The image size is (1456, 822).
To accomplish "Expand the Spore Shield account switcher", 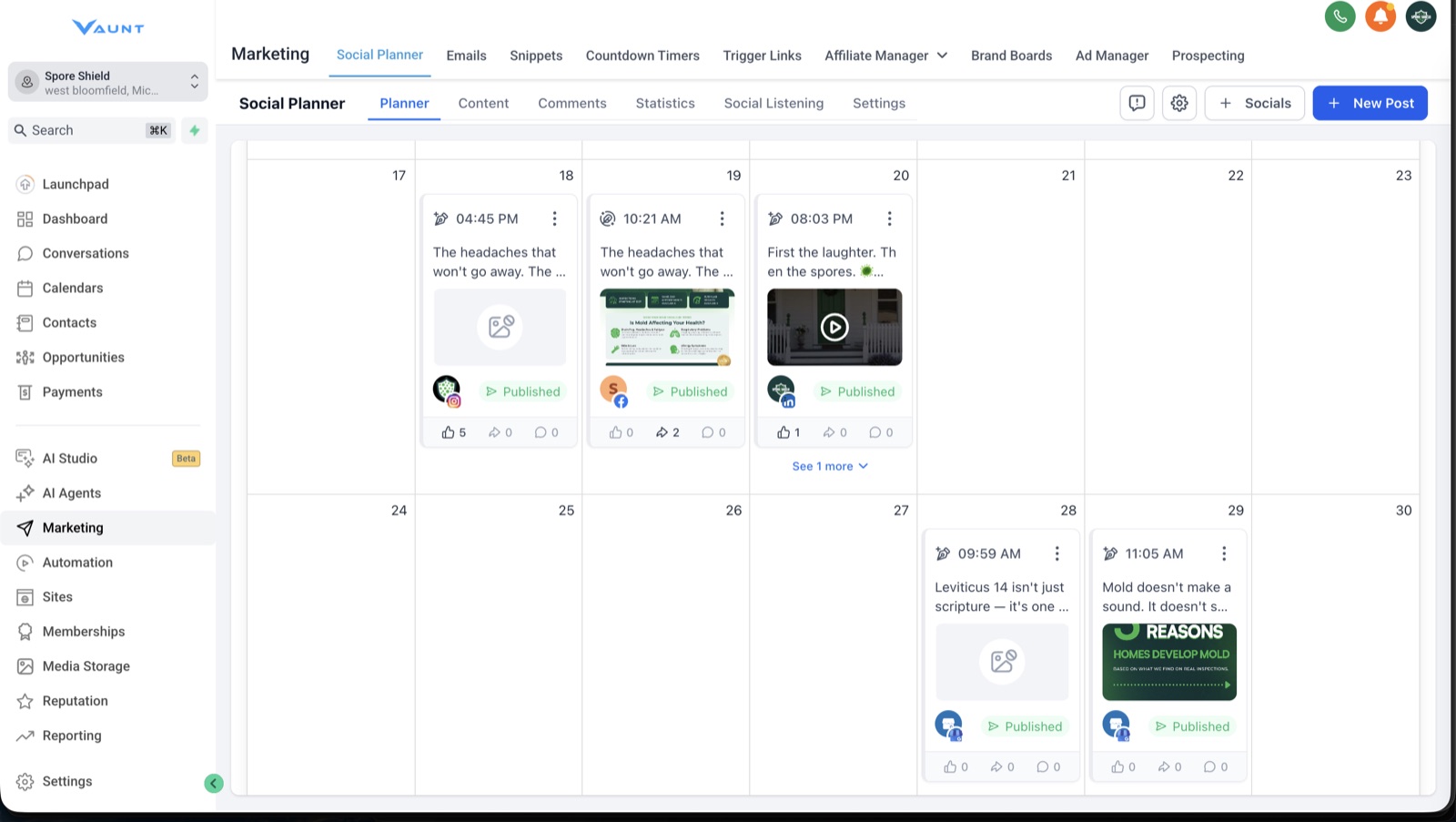I will click(107, 82).
